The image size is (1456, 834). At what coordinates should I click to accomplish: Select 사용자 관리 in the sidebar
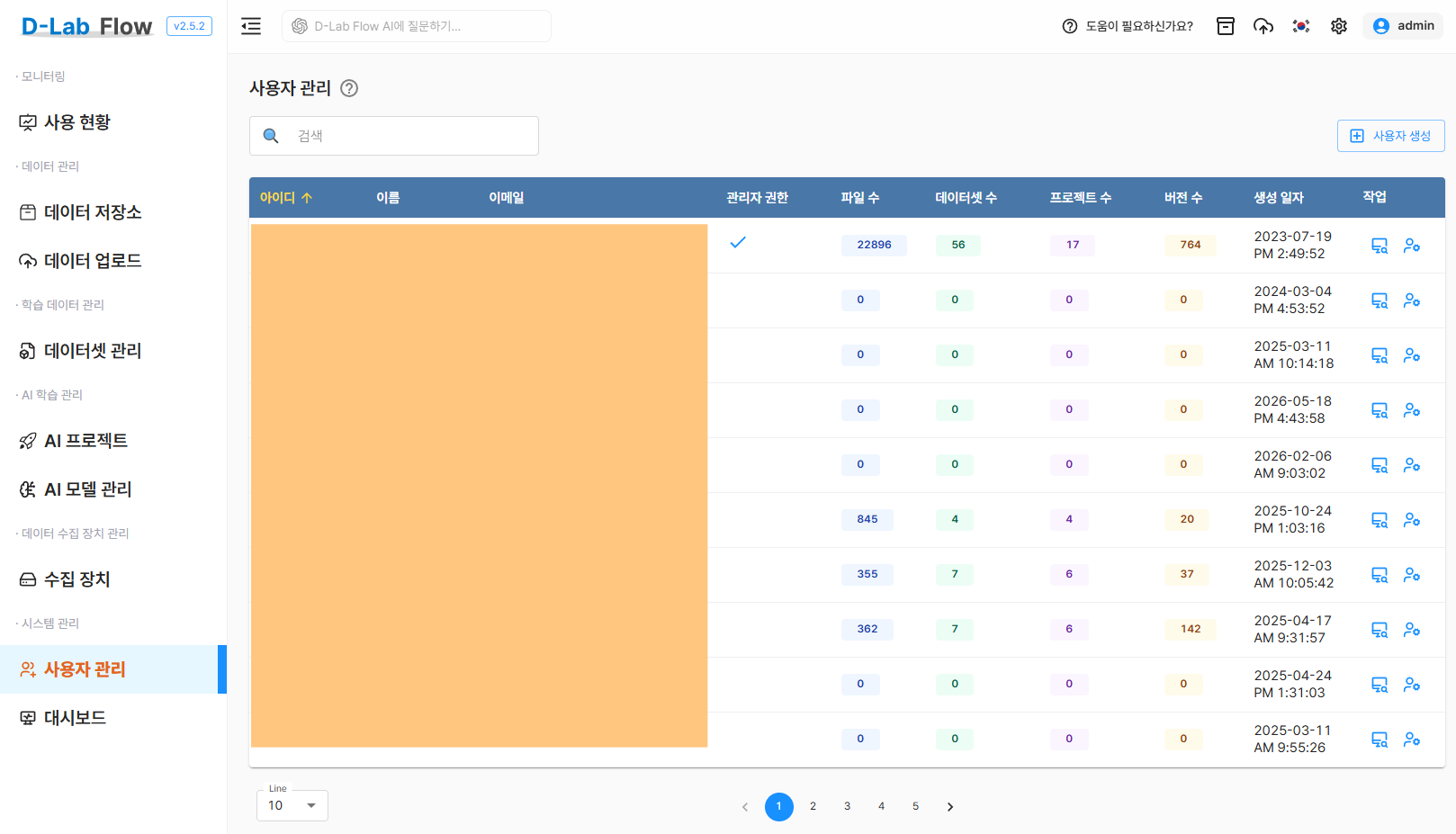coord(113,669)
